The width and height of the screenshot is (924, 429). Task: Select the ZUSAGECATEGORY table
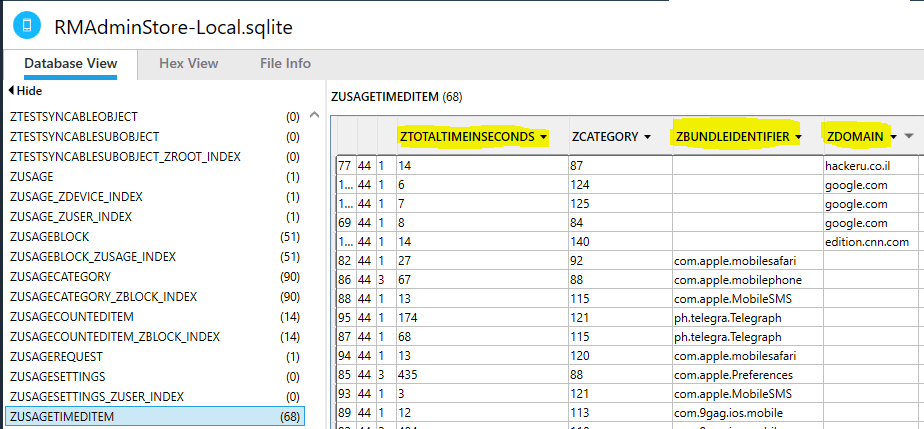60,276
